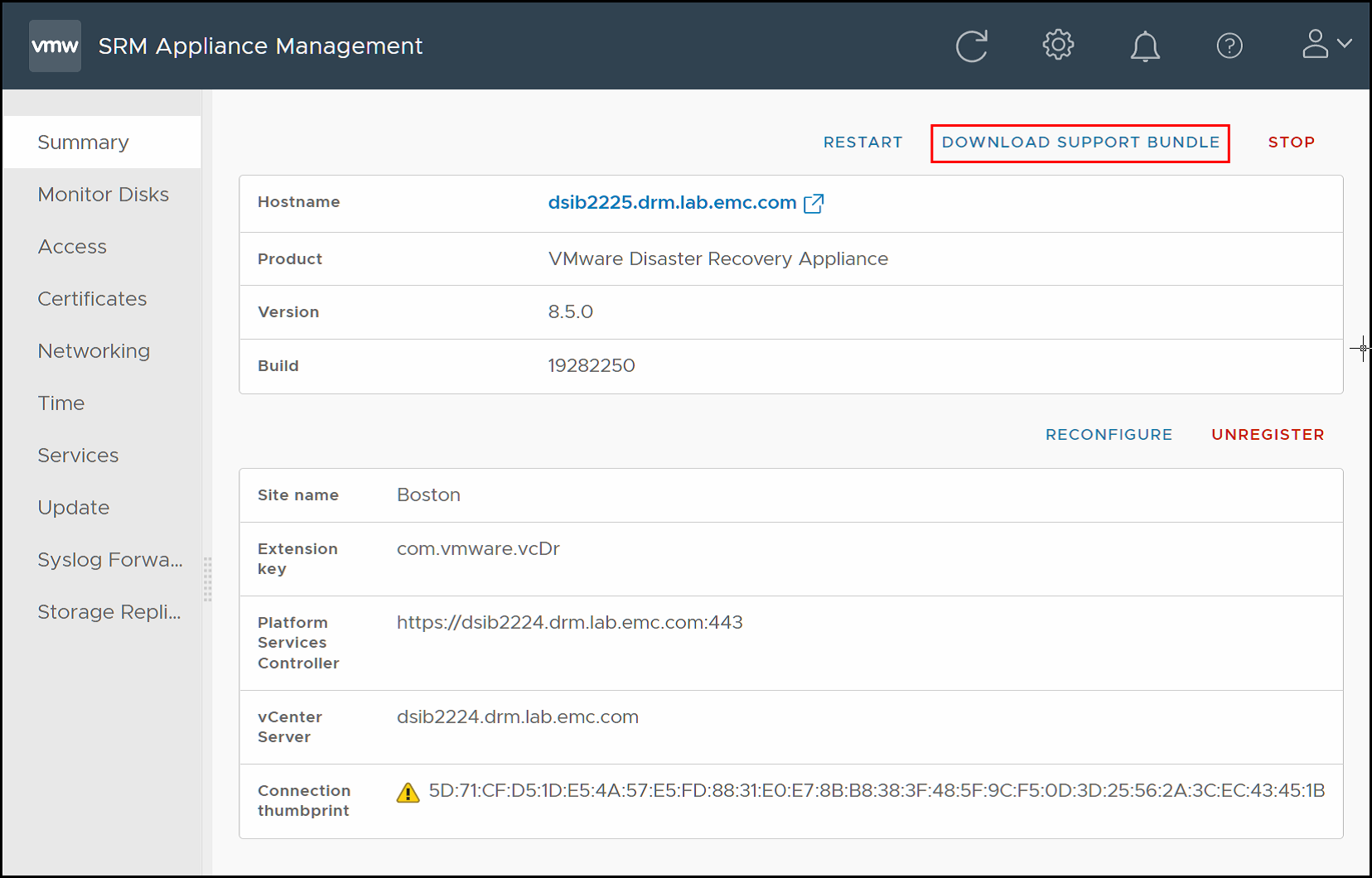The image size is (1372, 878).
Task: Click the SRM Appliance Management title
Action: tap(260, 46)
